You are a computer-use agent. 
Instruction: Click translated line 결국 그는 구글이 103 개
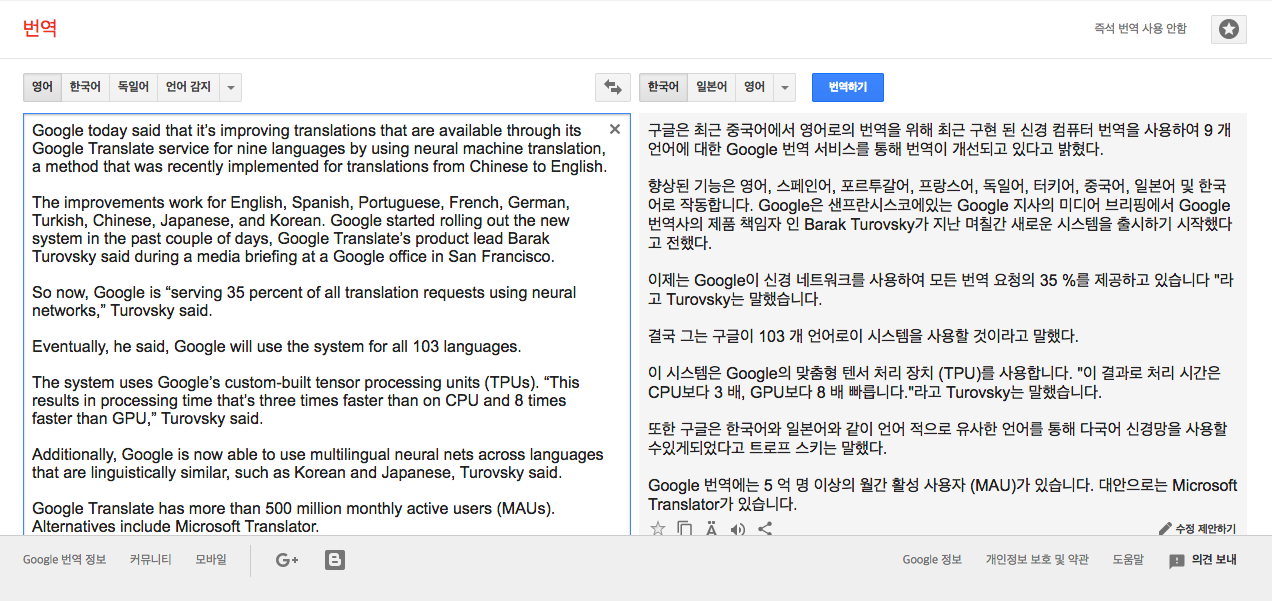(863, 336)
